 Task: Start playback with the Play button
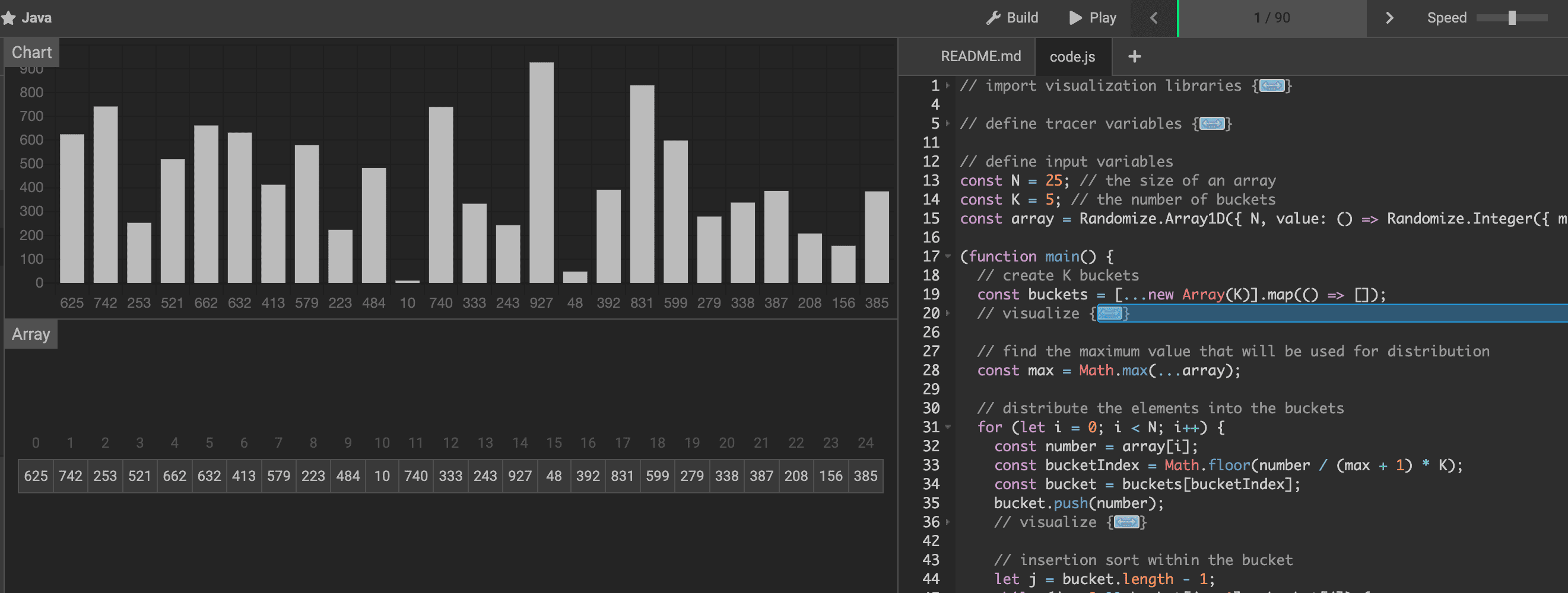pyautogui.click(x=1093, y=18)
